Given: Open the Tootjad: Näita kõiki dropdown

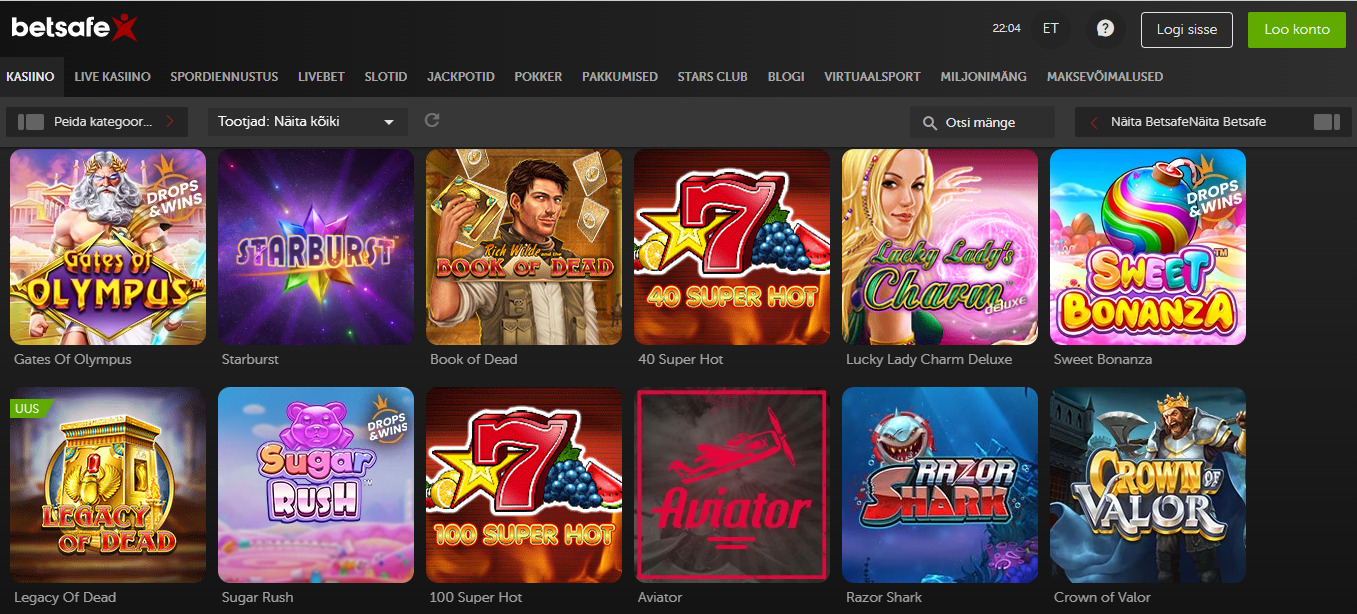Looking at the screenshot, I should click(307, 122).
